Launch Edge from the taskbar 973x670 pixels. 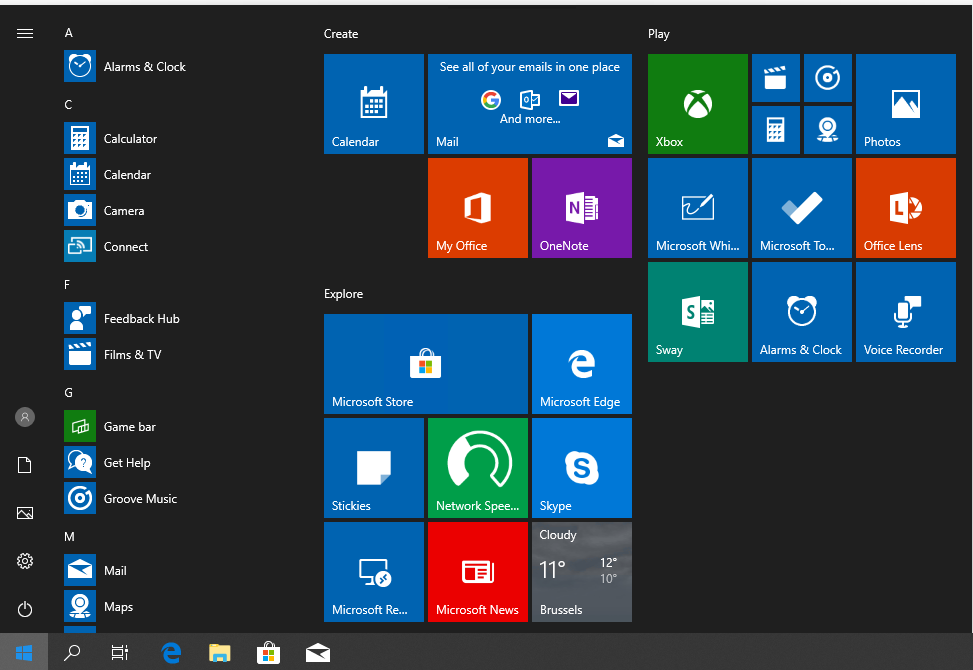coord(171,652)
